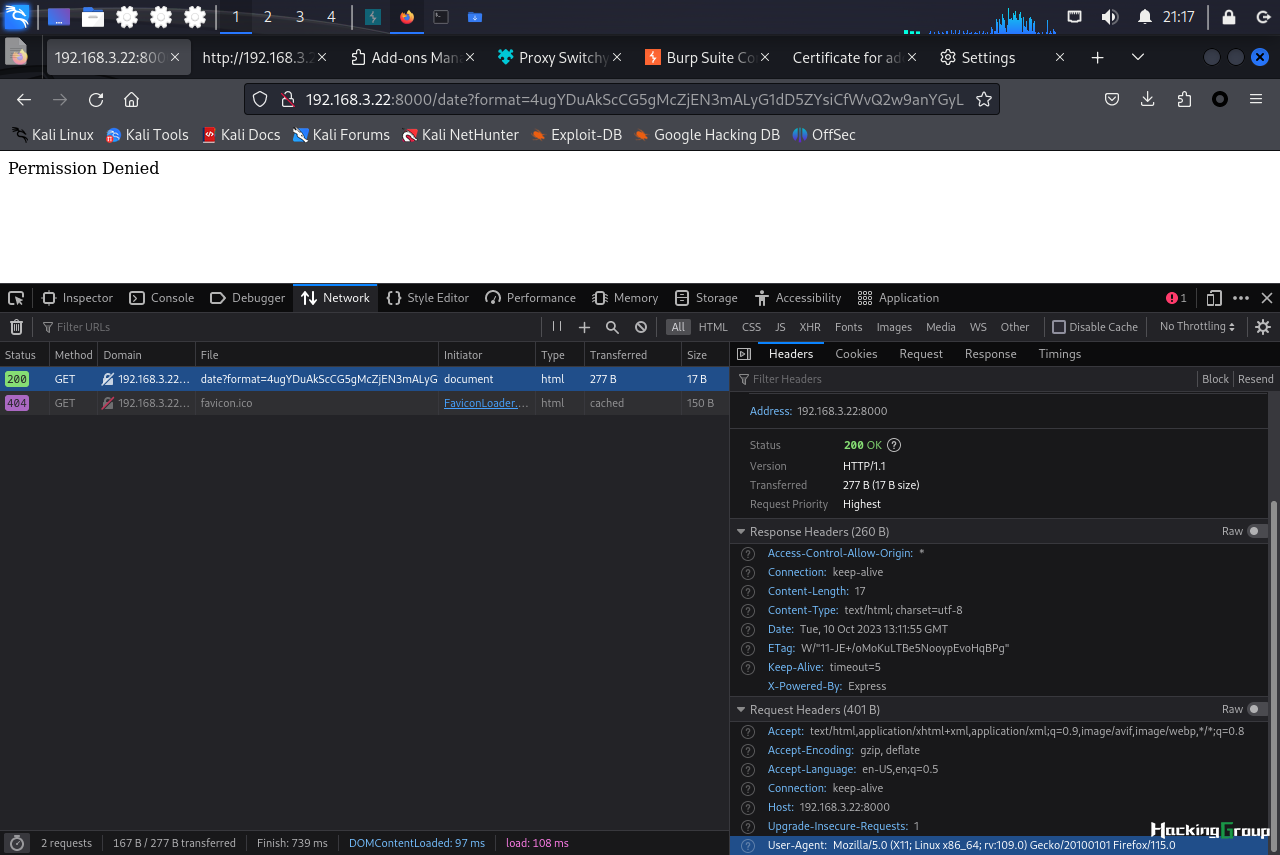
Task: Collapse the Response Headers section
Action: pyautogui.click(x=741, y=532)
